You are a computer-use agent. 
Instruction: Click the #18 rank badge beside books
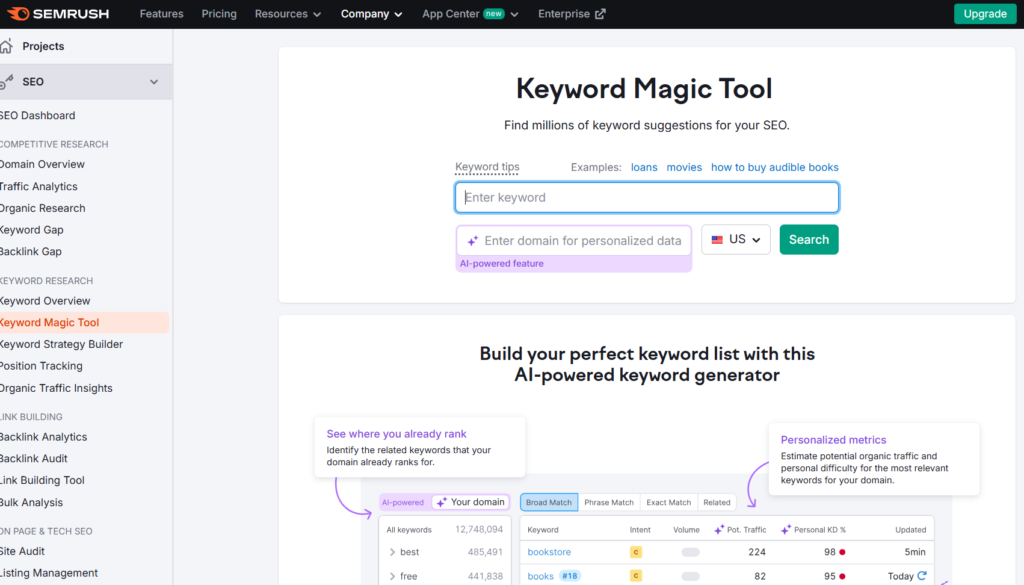click(x=569, y=576)
